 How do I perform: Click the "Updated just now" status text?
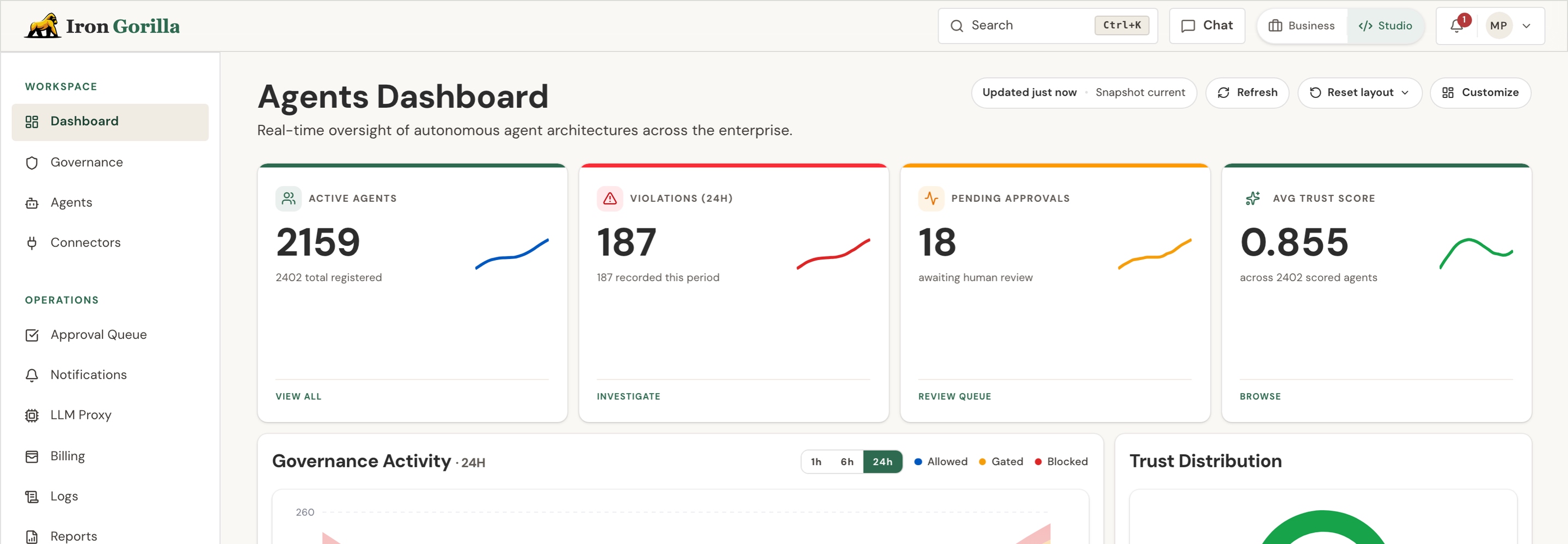pos(1030,92)
